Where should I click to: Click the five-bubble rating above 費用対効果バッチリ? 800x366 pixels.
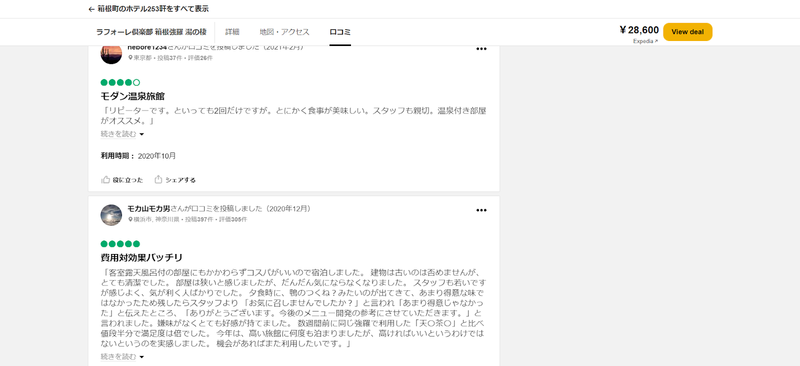[x=120, y=243]
